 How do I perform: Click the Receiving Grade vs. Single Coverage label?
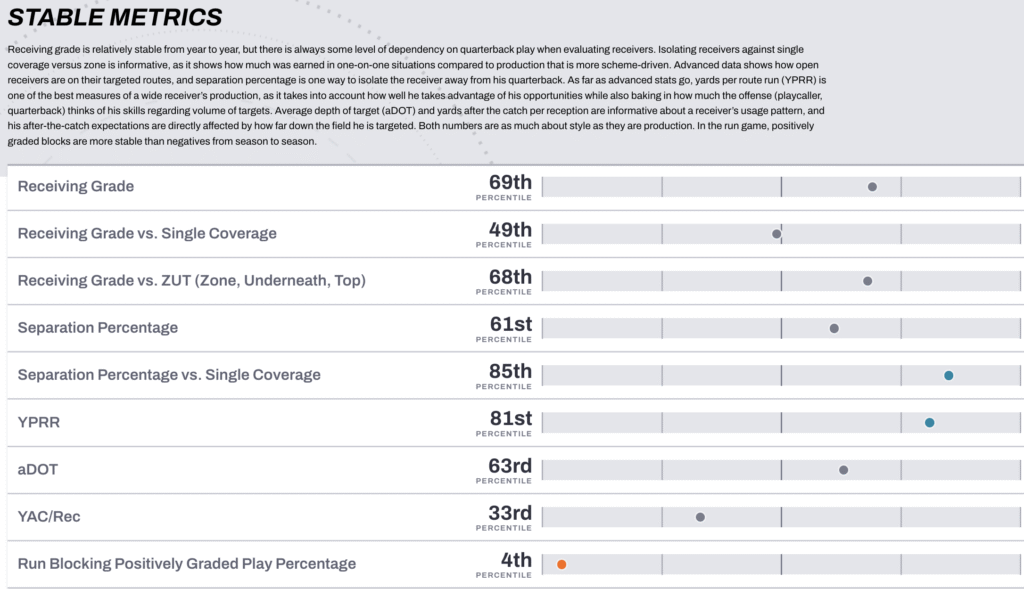147,233
